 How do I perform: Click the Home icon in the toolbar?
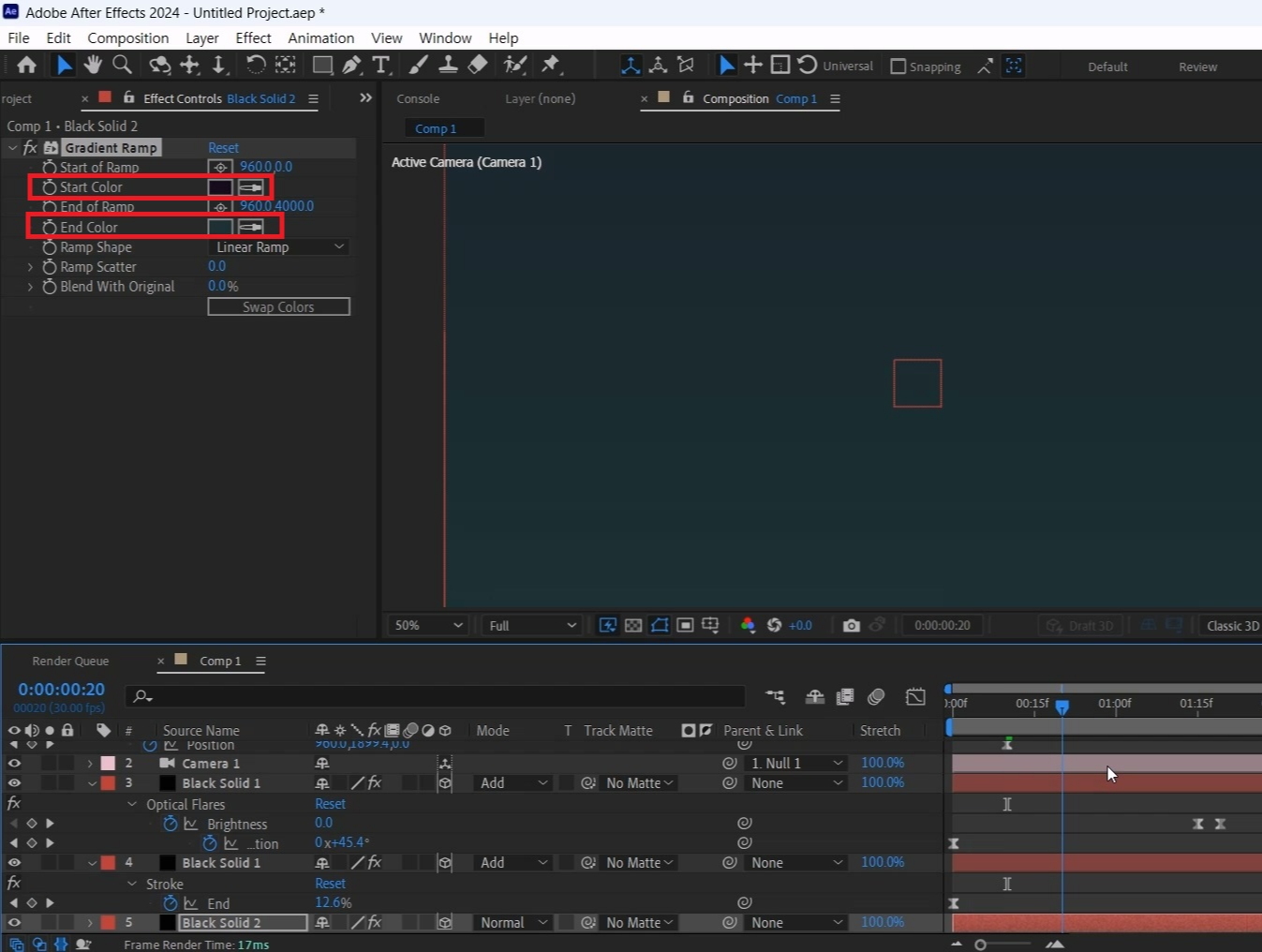point(26,65)
